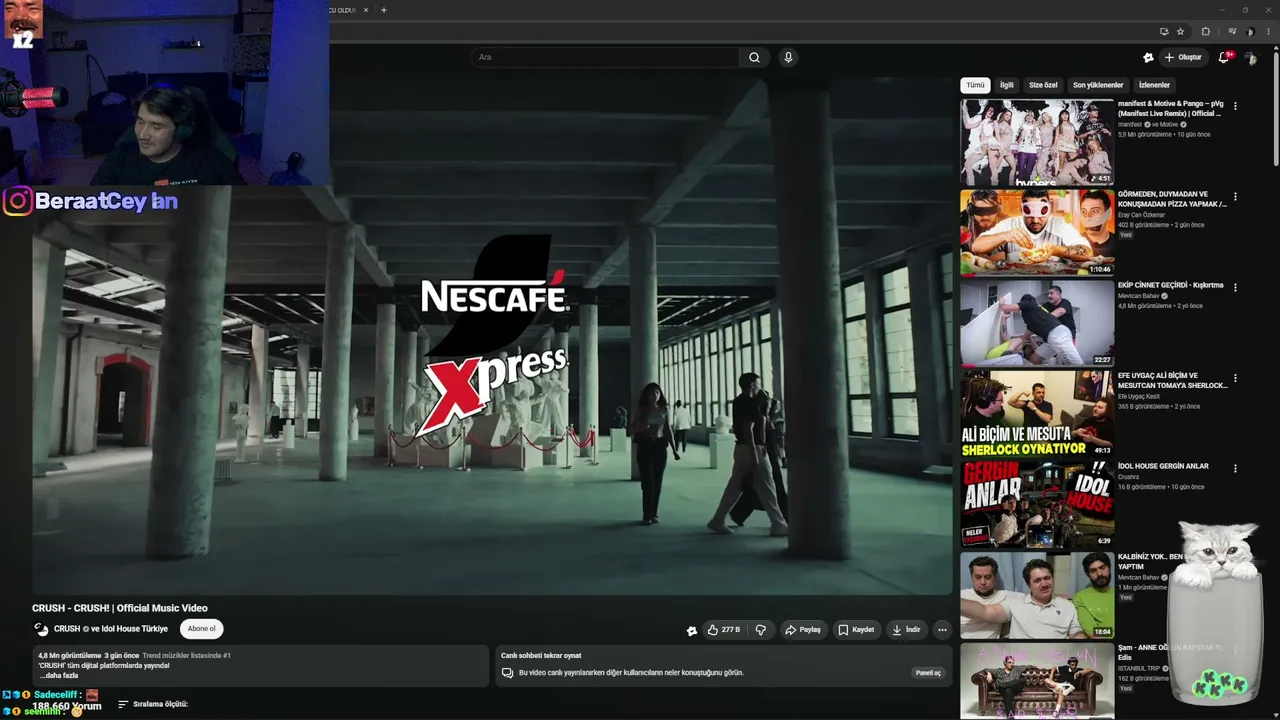The image size is (1280, 720).
Task: Open options for EFE UYGAÇ ALİ BİÇİM video
Action: pos(1235,378)
